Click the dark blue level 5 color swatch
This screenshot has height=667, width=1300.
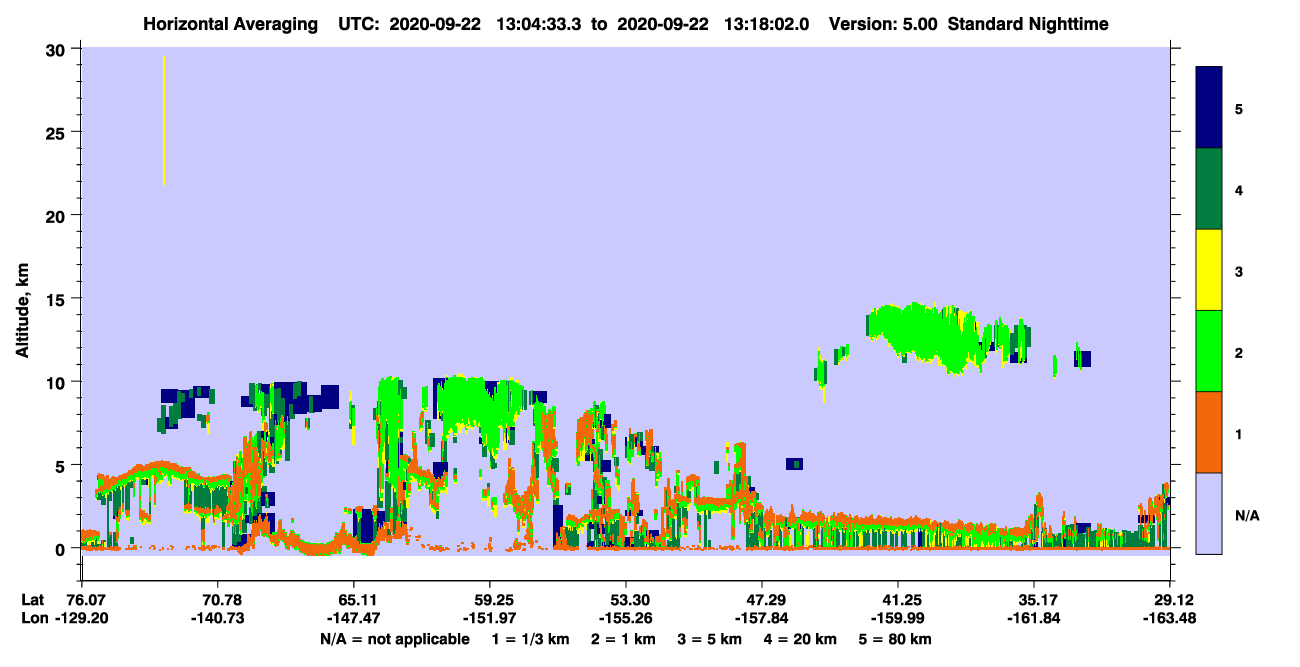point(1209,108)
